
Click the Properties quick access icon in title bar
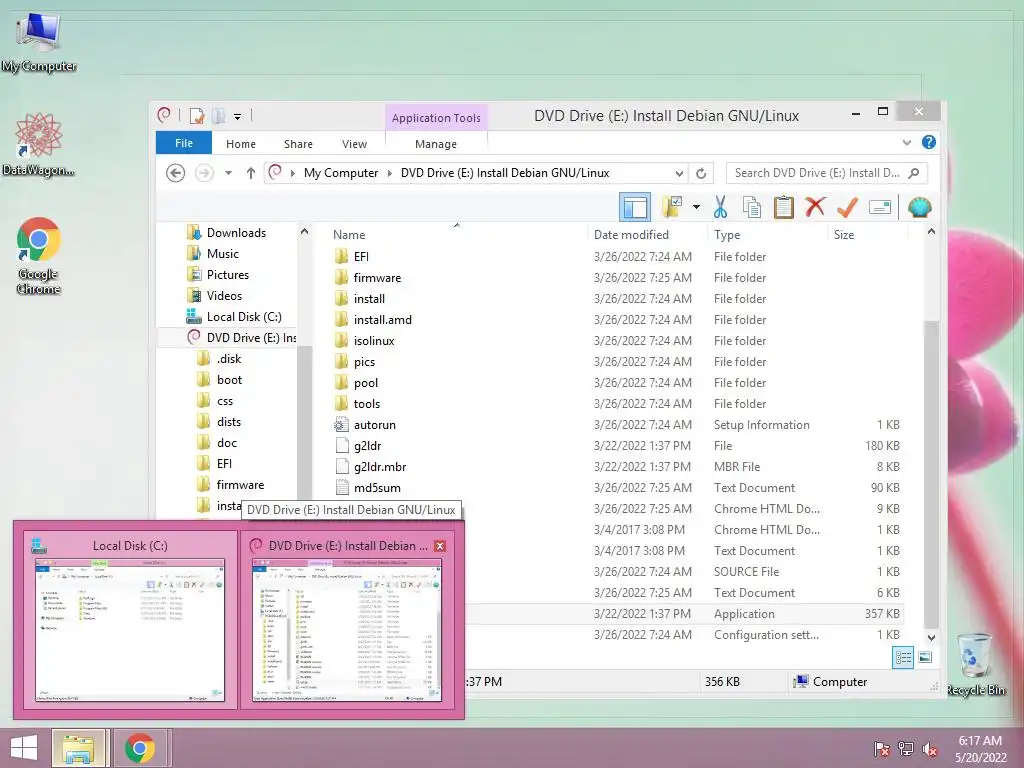[197, 116]
